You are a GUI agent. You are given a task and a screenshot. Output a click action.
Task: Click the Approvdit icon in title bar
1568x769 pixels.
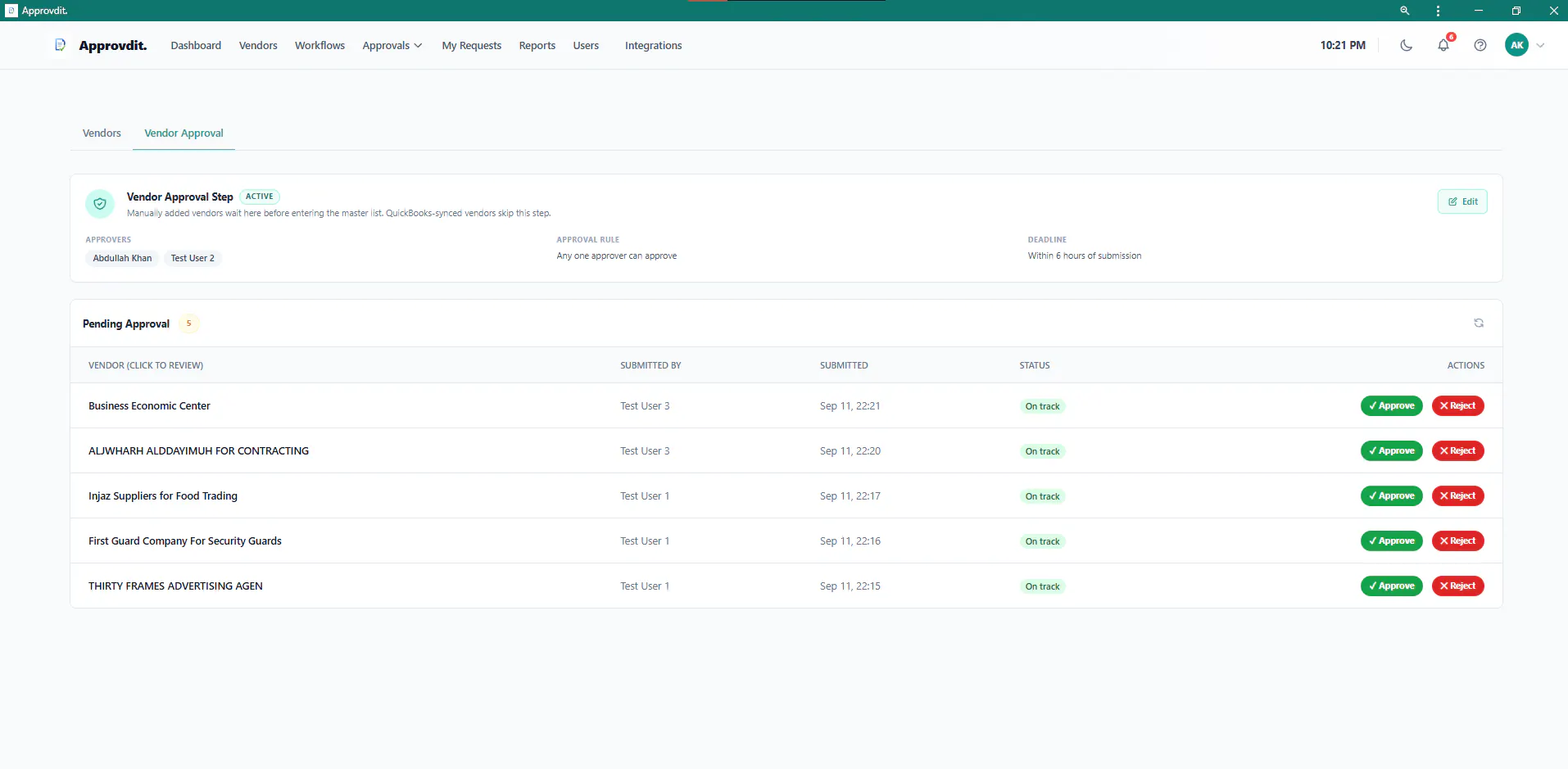tap(11, 11)
